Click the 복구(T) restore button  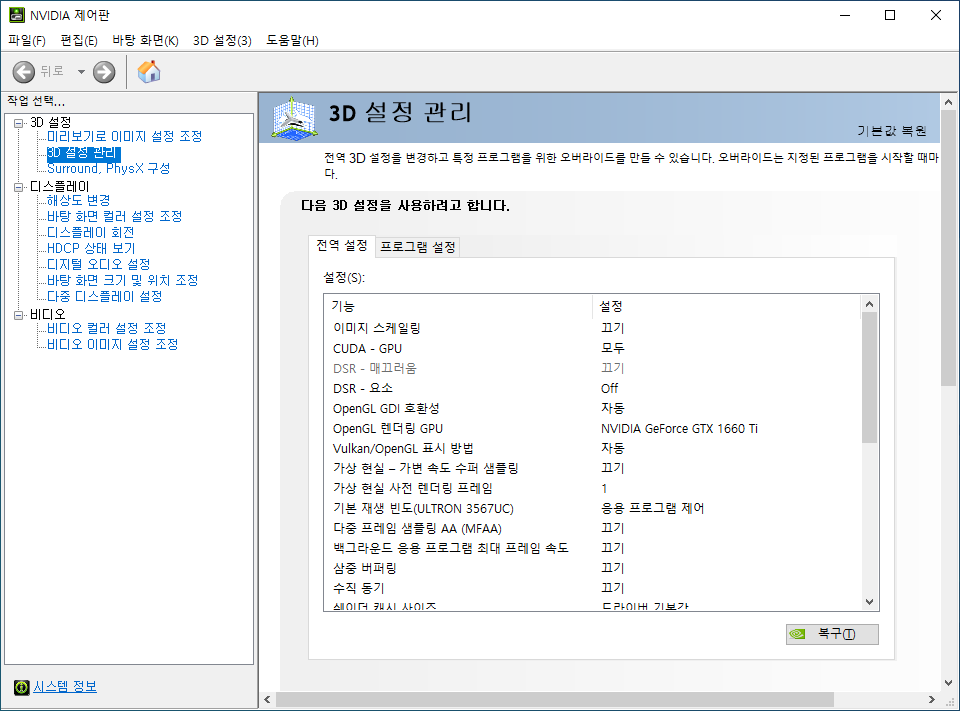click(x=832, y=634)
